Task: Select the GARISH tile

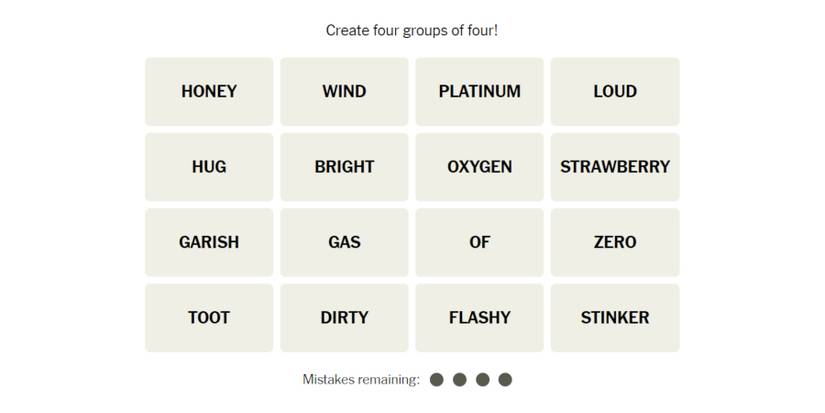Action: pos(209,242)
